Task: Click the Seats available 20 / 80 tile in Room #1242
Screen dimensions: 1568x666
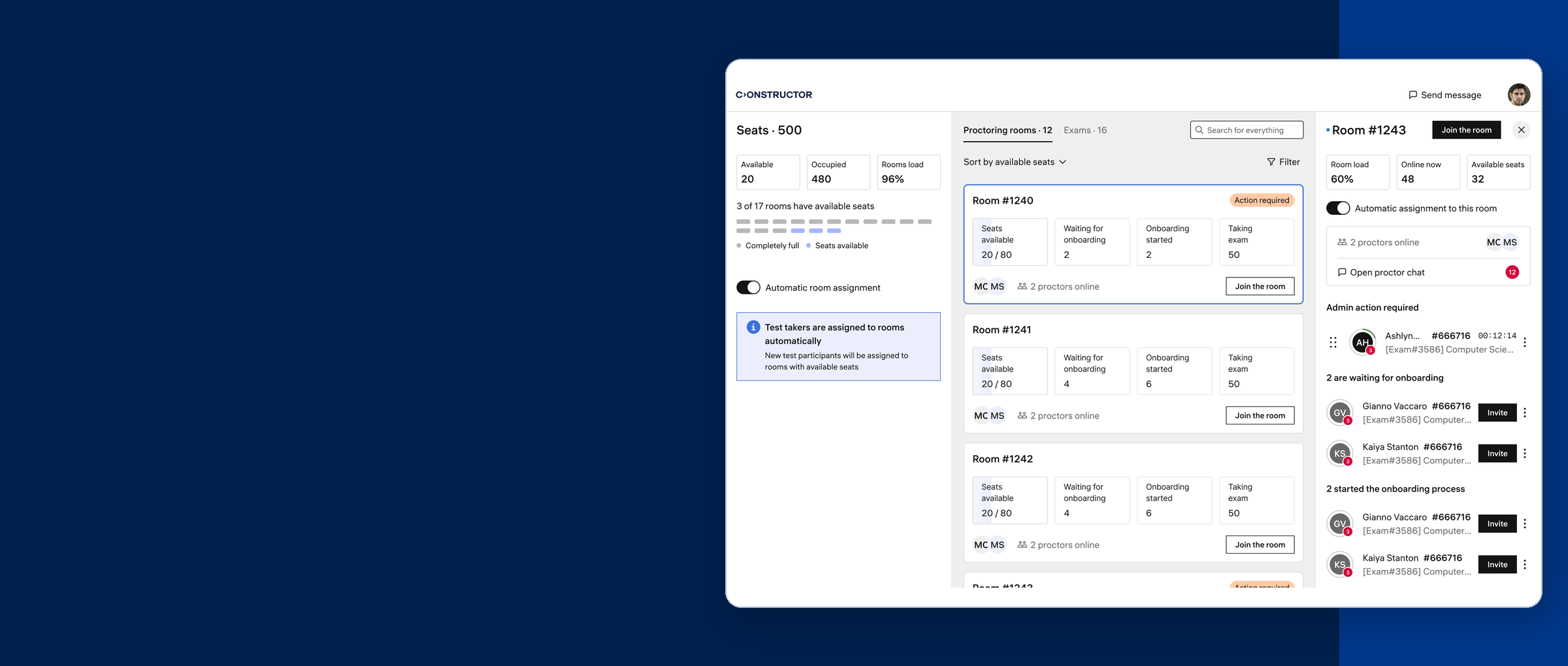Action: (1009, 500)
